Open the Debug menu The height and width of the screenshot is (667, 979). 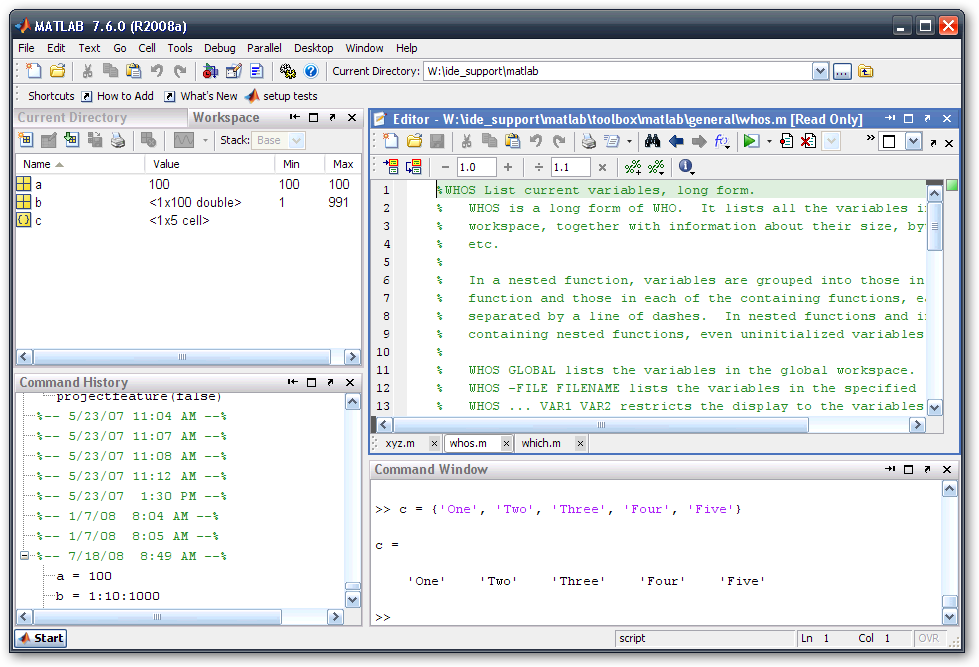[x=219, y=48]
